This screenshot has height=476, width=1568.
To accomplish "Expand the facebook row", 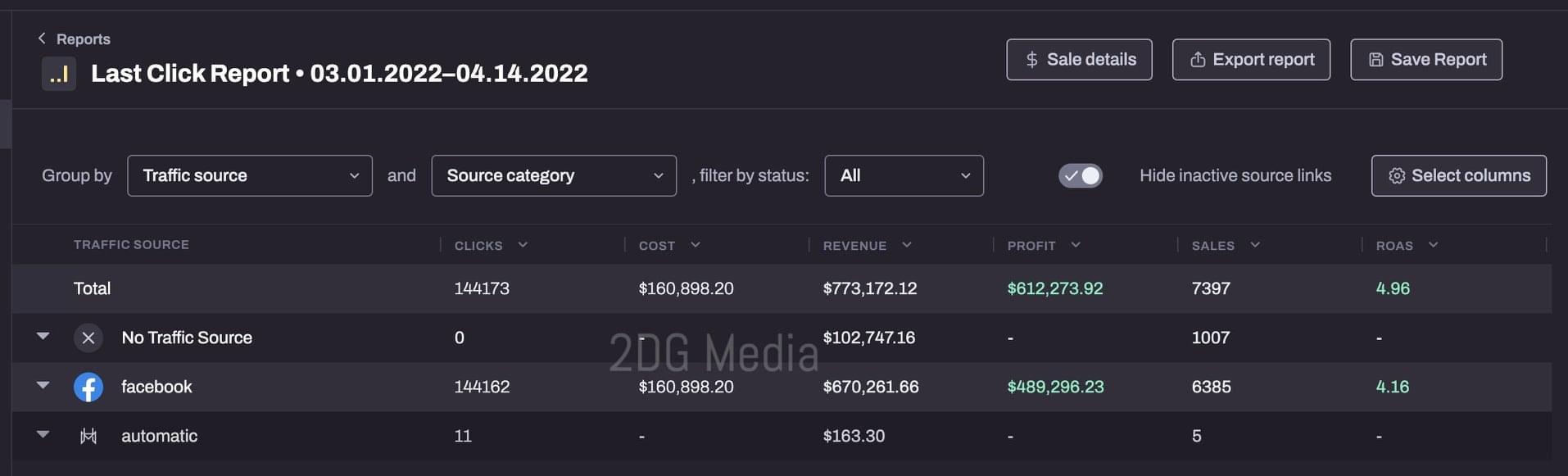I will 43,385.
